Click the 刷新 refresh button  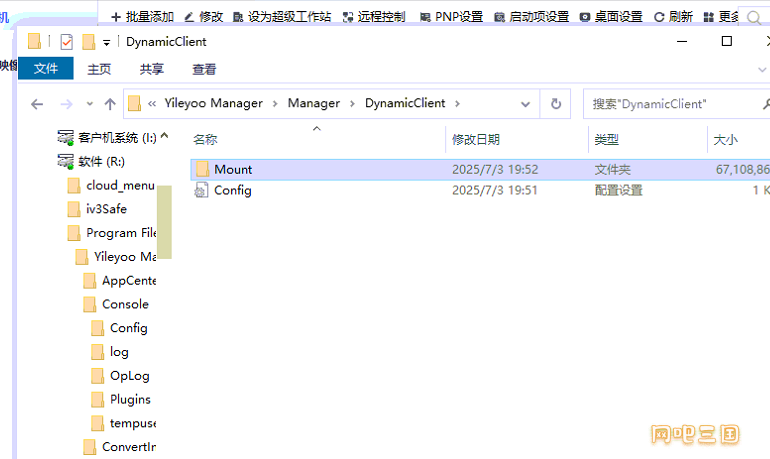[x=673, y=17]
